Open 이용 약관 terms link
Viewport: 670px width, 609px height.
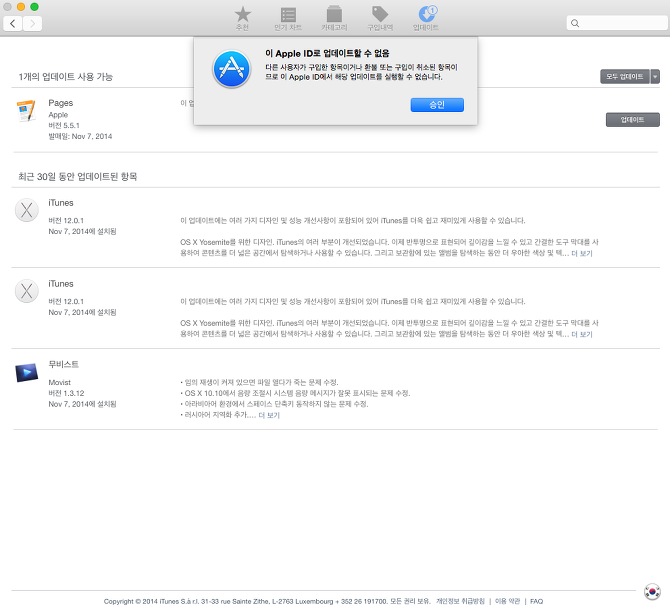pyautogui.click(x=508, y=601)
